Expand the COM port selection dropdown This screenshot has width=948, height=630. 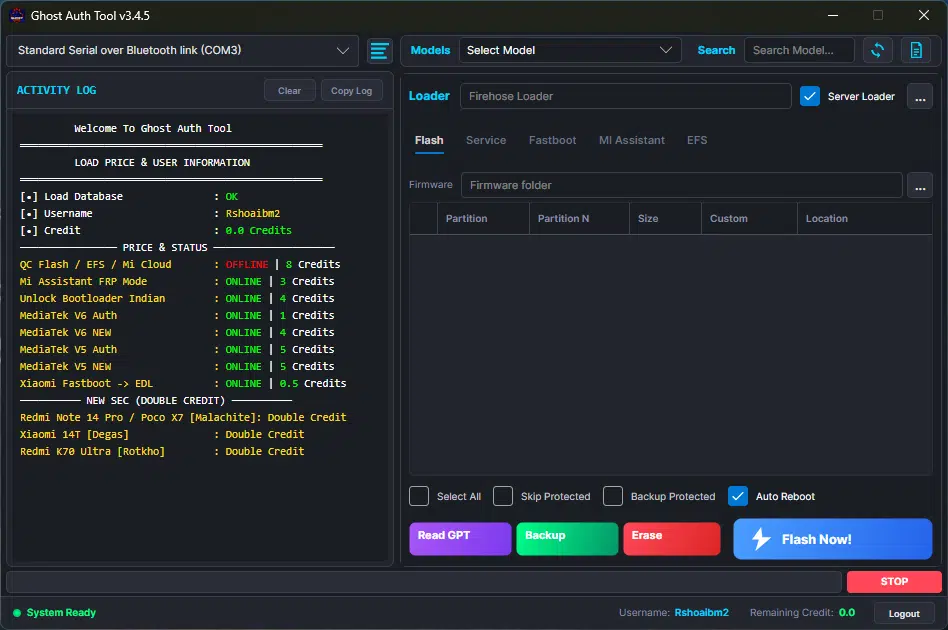coord(183,51)
